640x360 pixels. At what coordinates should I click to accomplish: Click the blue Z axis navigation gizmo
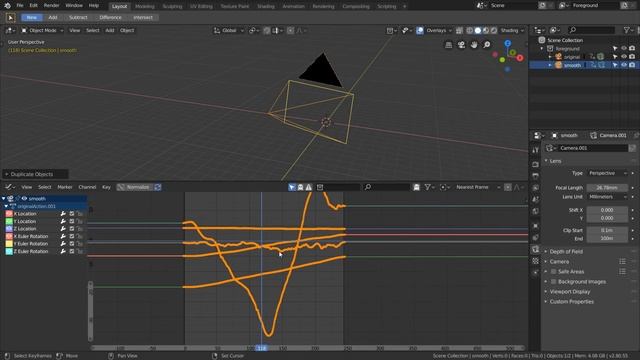pos(507,43)
